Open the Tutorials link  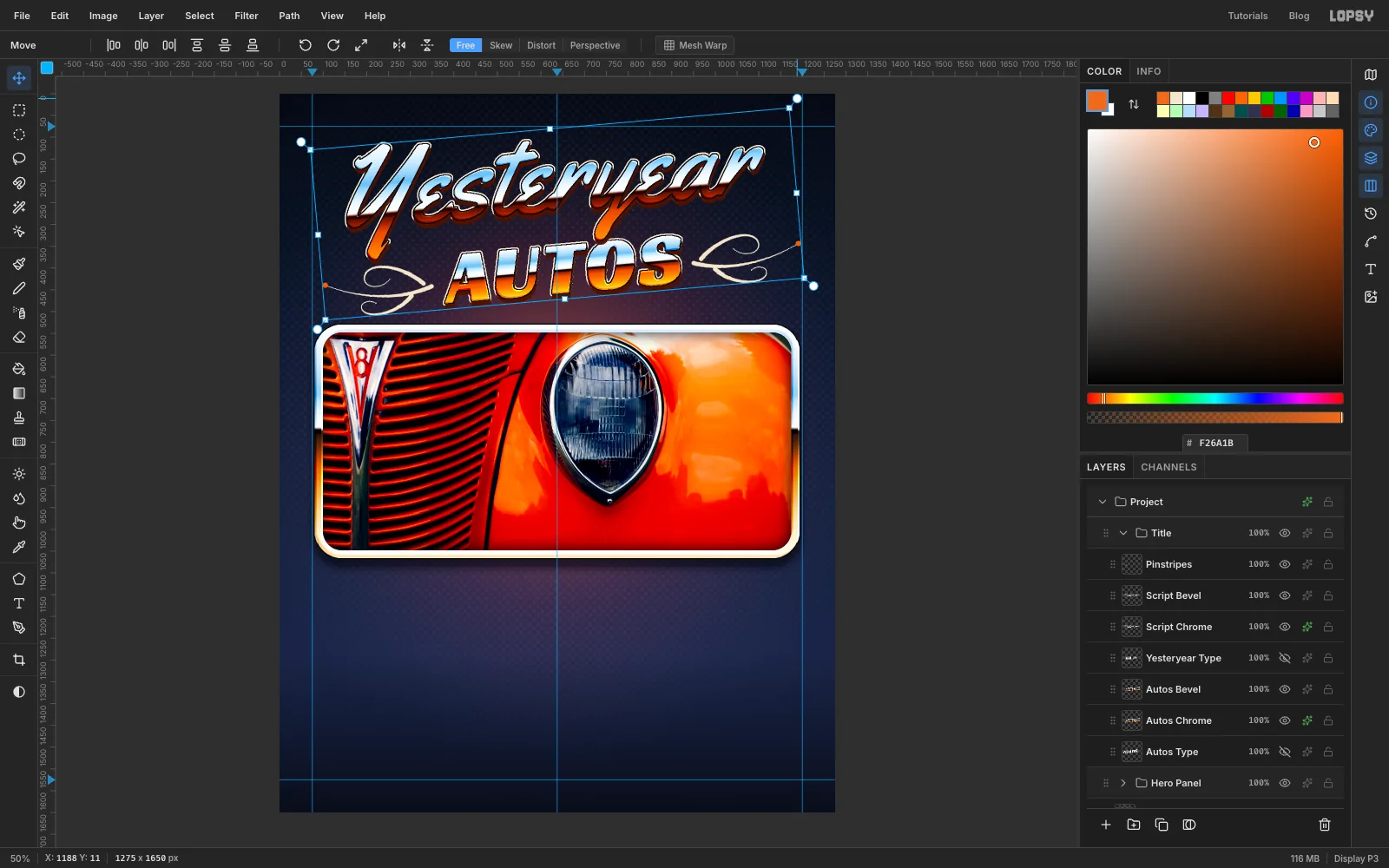point(1247,16)
